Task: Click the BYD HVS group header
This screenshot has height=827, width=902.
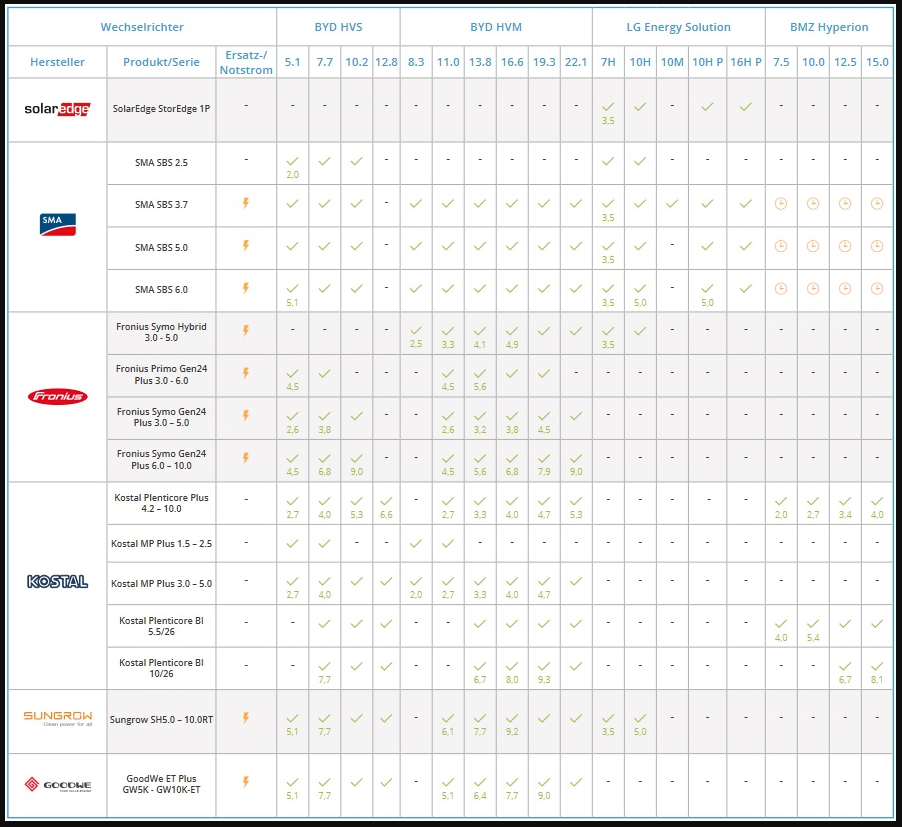Action: [x=338, y=27]
